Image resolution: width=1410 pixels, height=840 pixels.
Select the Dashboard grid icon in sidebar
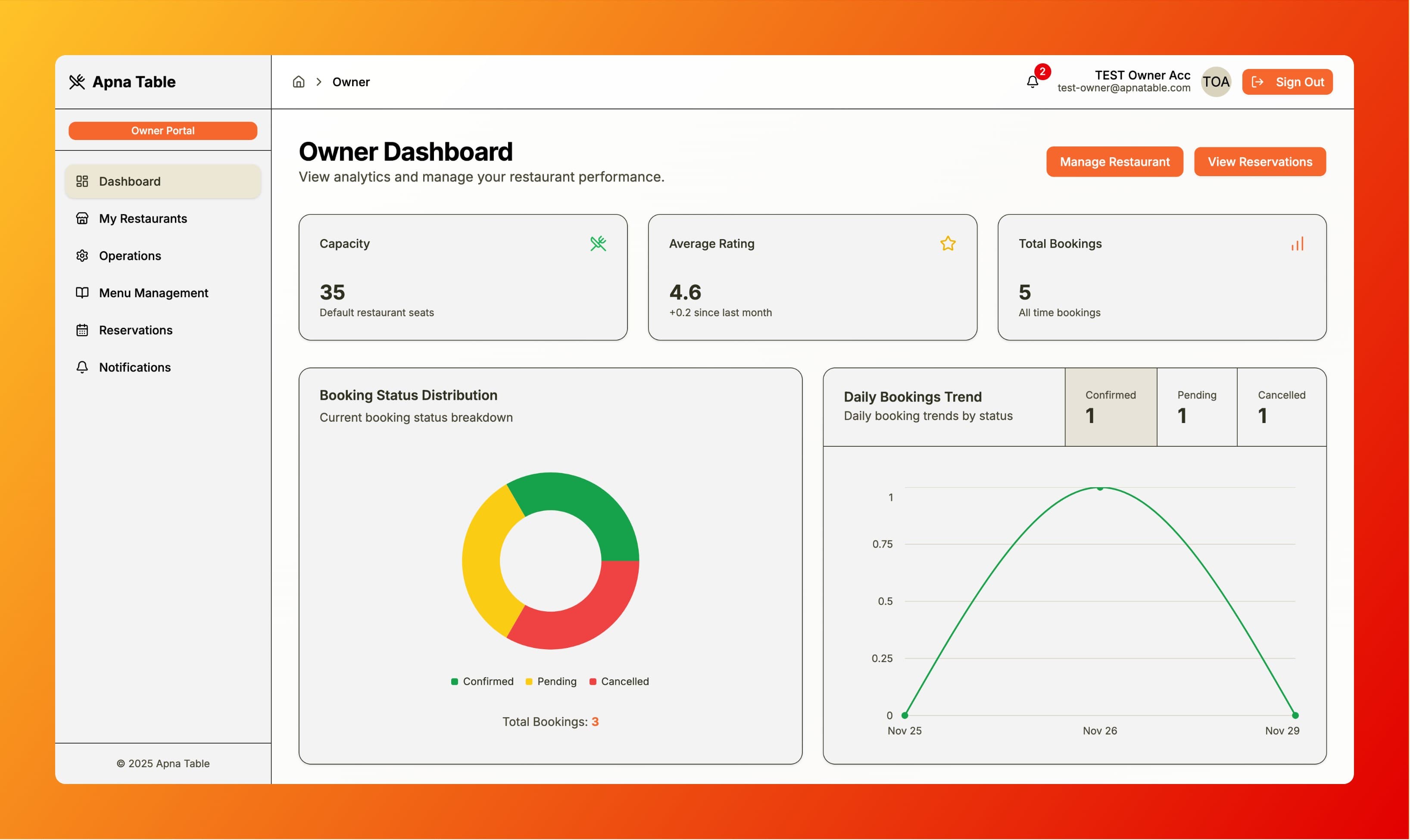83,181
